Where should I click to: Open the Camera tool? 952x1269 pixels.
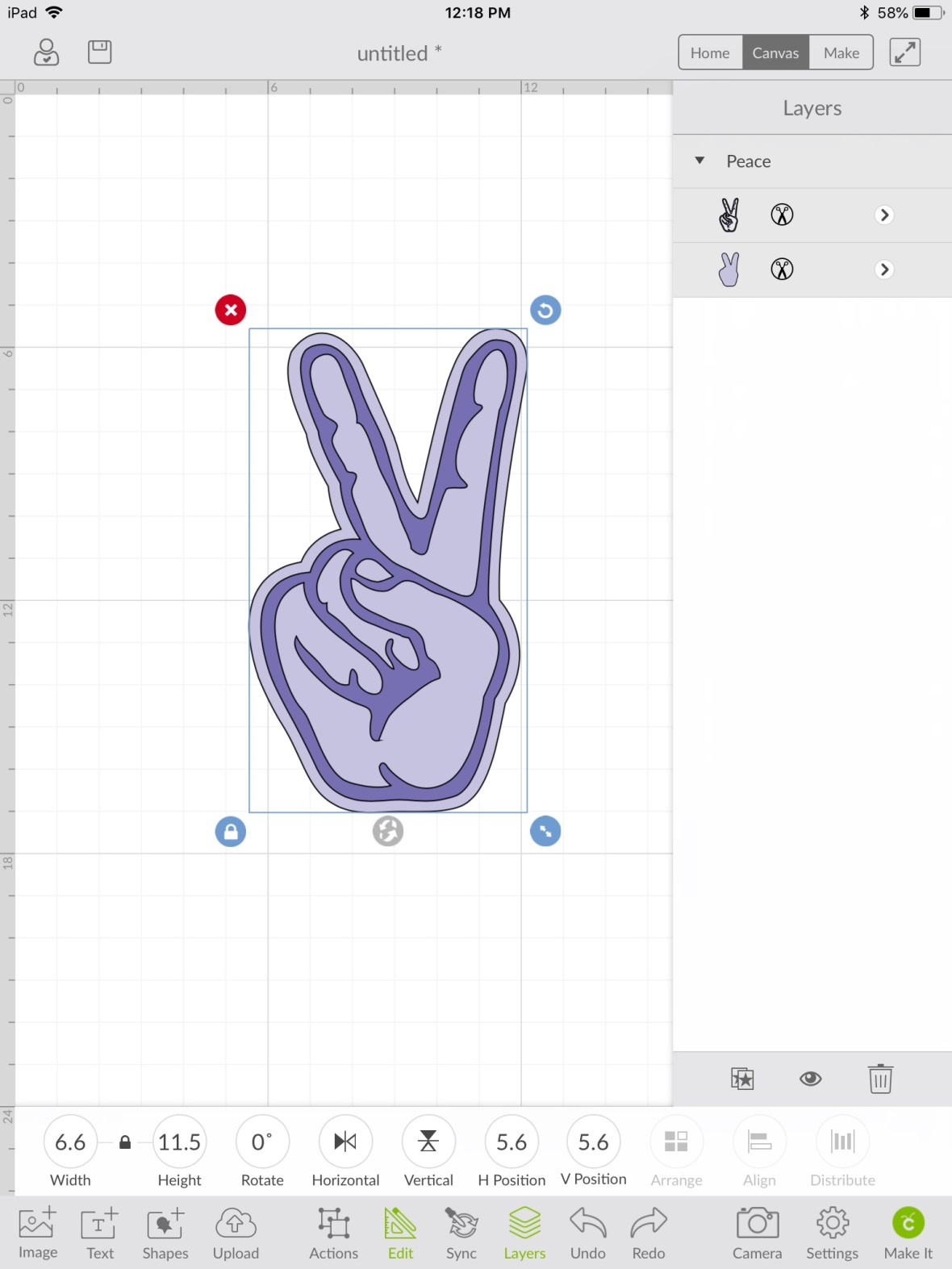pyautogui.click(x=757, y=1232)
